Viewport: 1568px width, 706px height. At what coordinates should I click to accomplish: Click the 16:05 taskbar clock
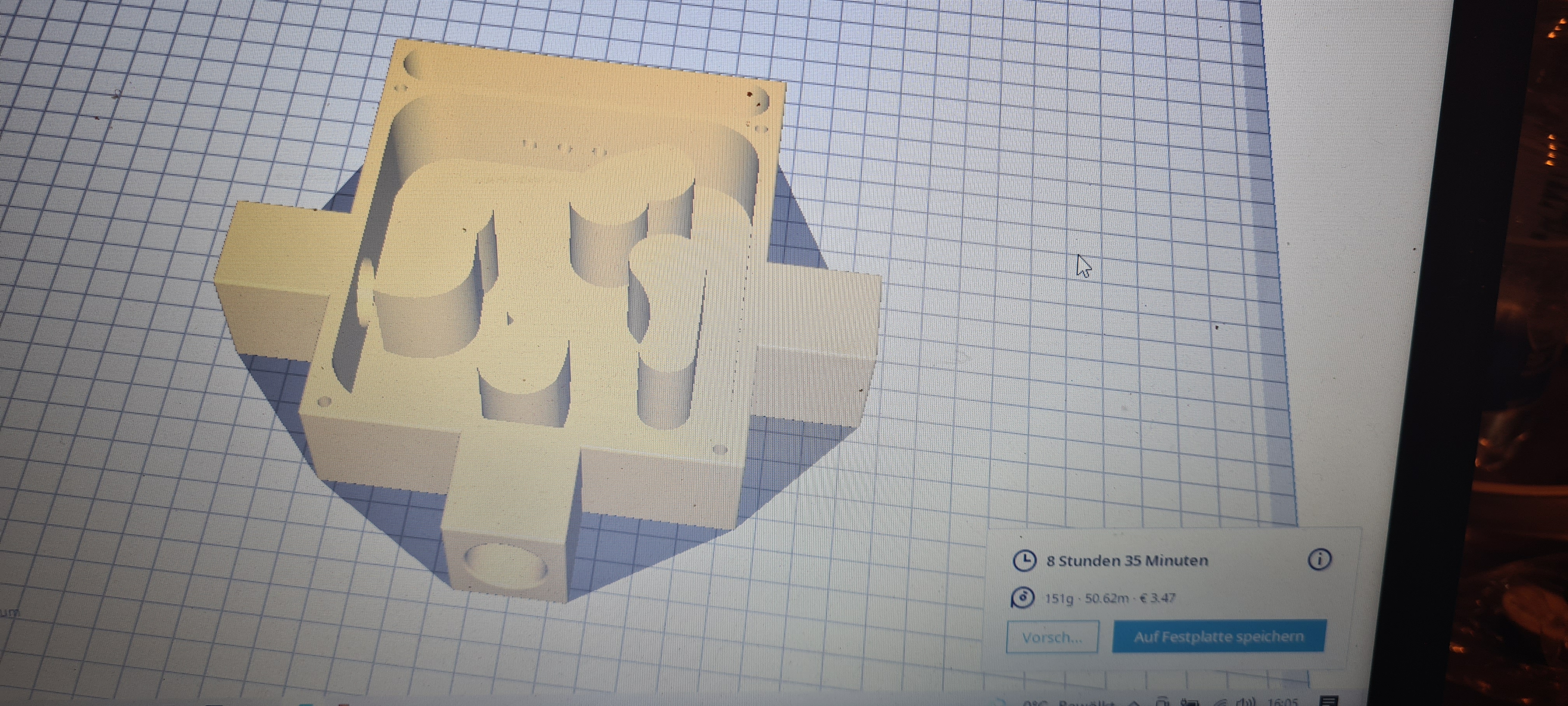(1283, 703)
